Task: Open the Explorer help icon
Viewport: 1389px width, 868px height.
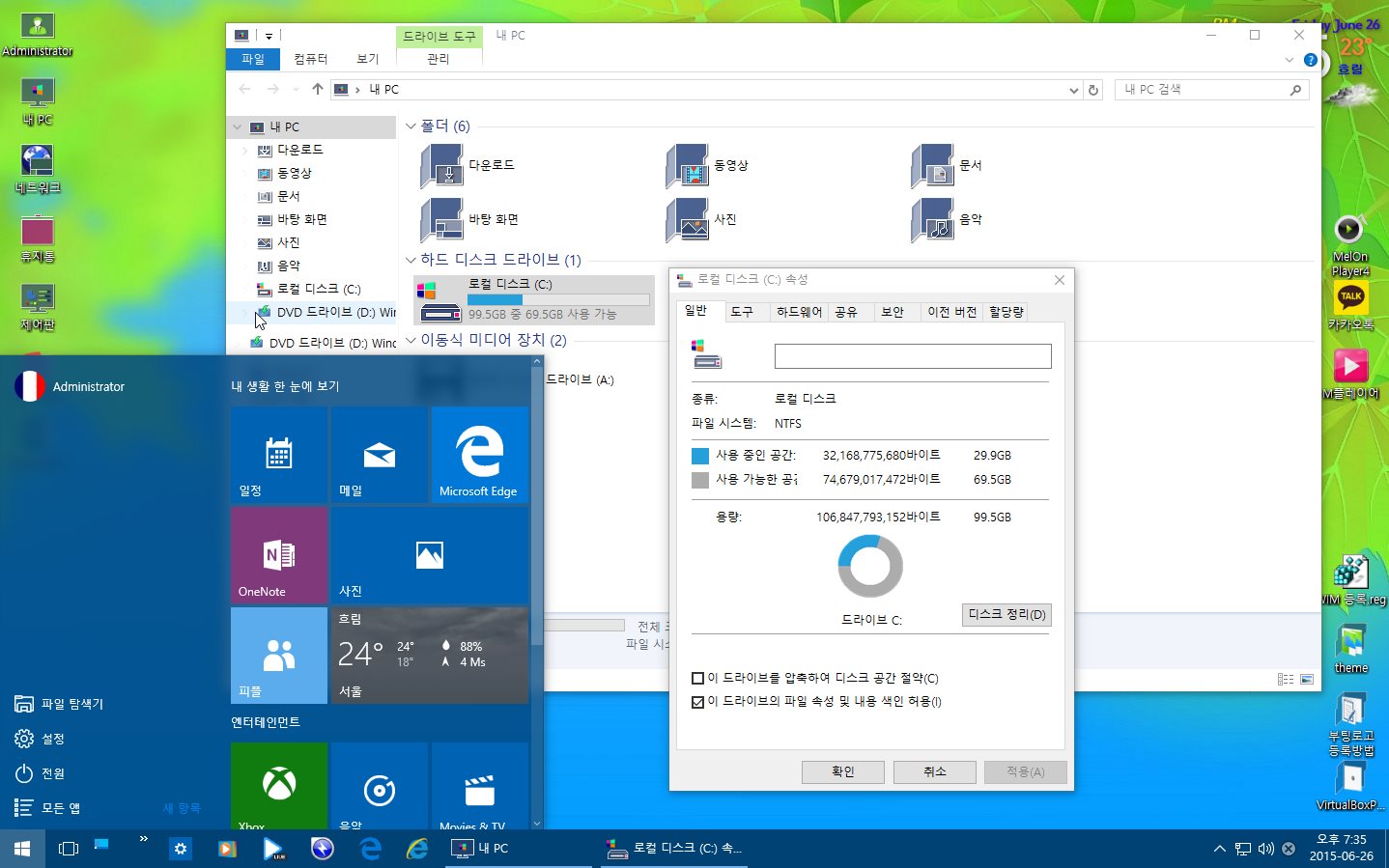Action: tap(1311, 60)
